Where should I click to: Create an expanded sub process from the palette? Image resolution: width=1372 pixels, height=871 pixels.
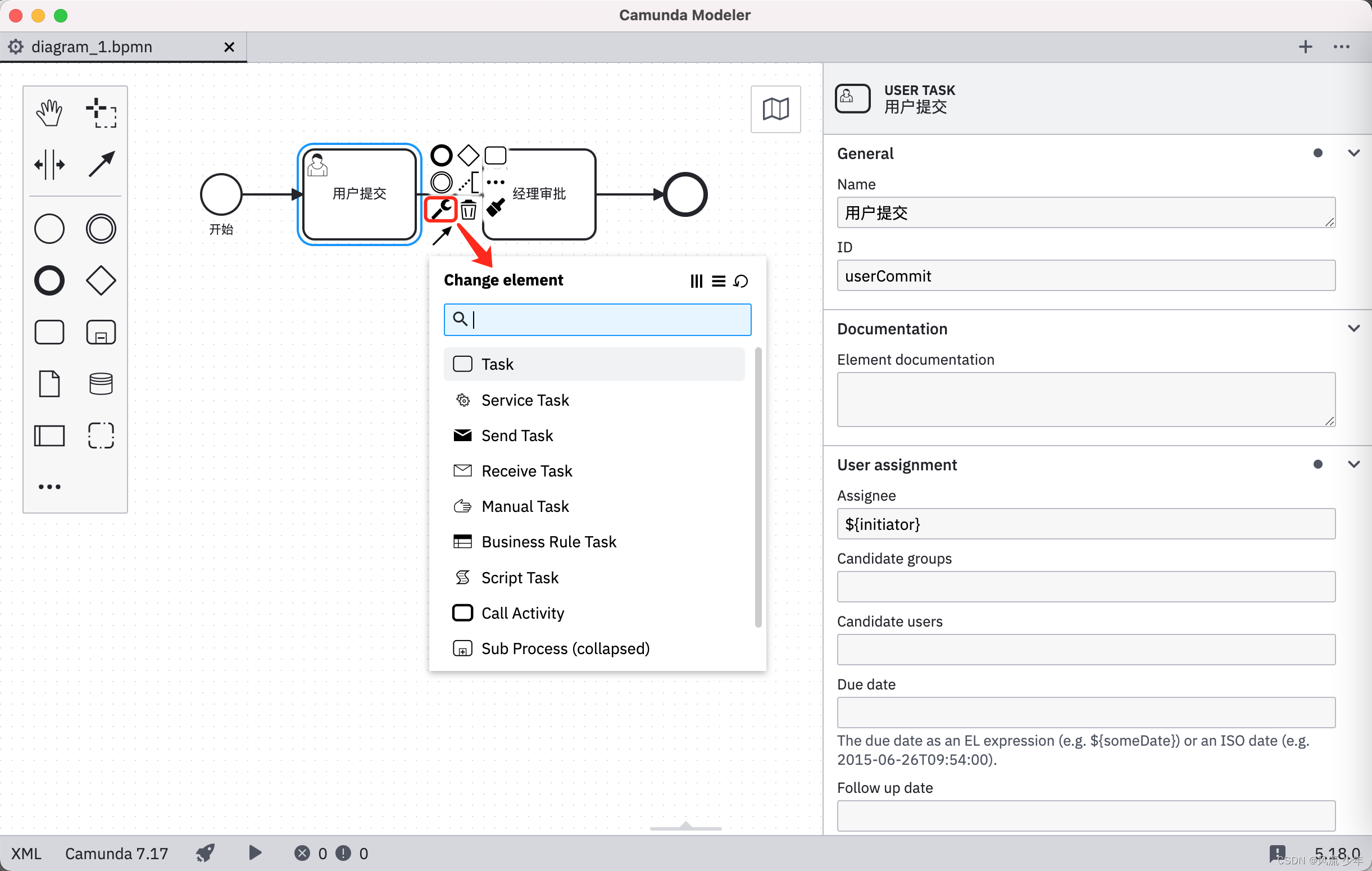[101, 332]
